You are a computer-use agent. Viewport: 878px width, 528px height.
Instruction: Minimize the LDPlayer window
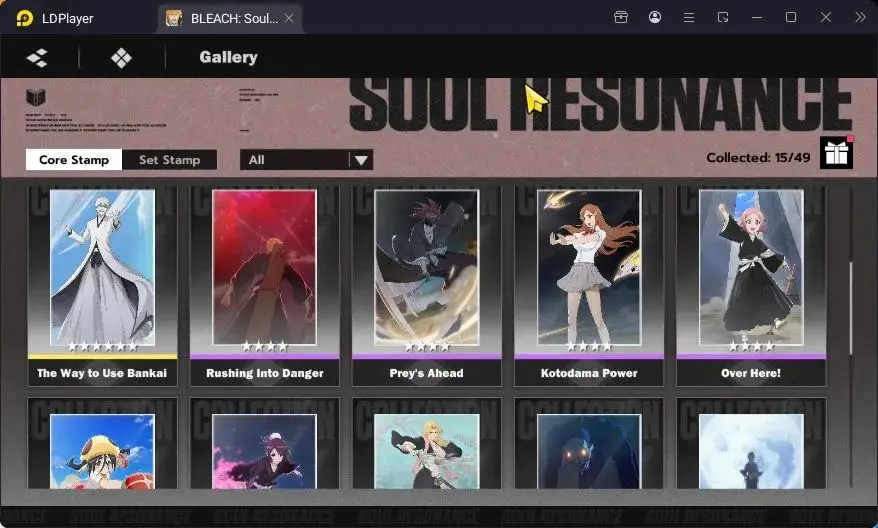pyautogui.click(x=756, y=18)
